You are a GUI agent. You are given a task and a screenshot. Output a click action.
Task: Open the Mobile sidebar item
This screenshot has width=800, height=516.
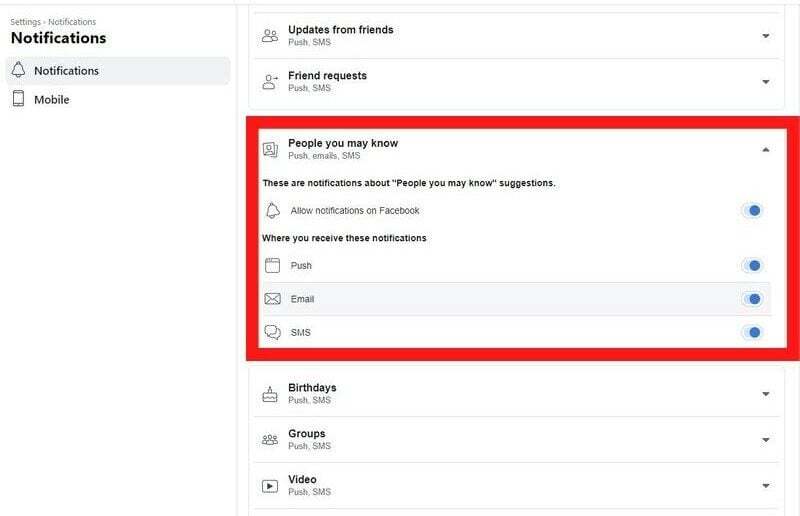pyautogui.click(x=118, y=100)
